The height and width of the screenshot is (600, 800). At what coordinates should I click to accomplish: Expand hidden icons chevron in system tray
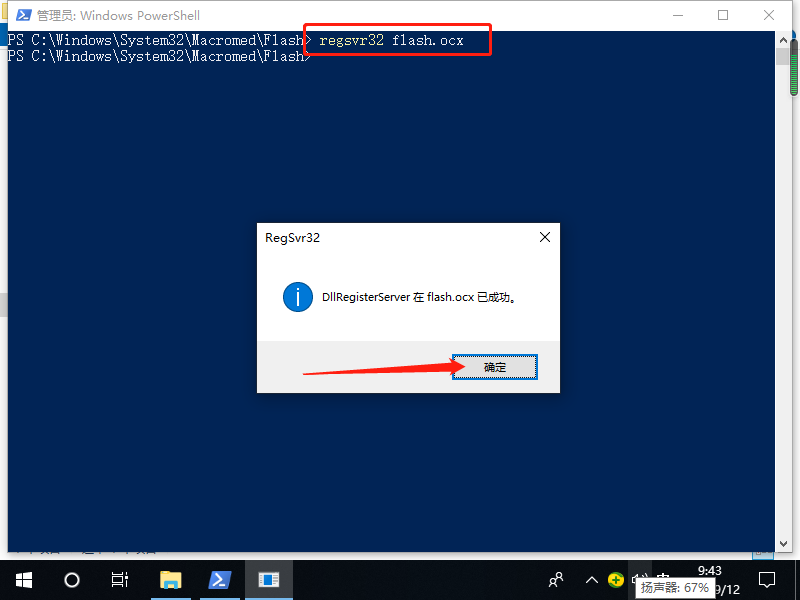[x=592, y=580]
